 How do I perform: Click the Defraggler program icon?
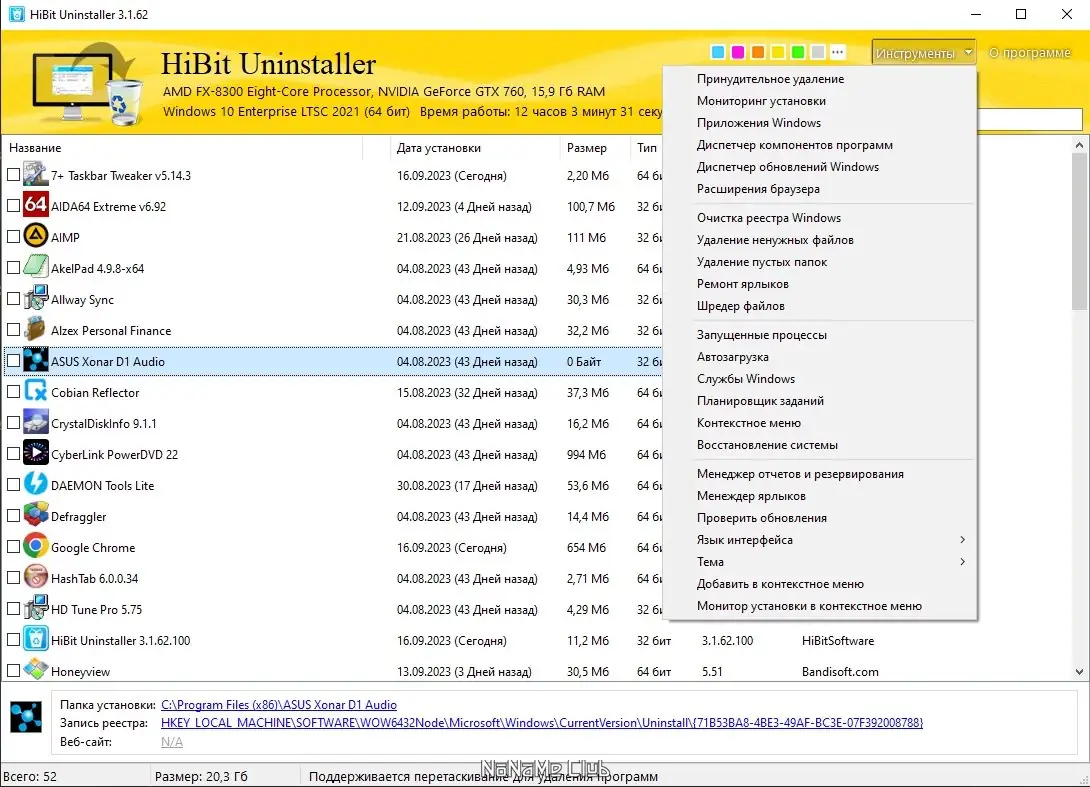tap(35, 515)
